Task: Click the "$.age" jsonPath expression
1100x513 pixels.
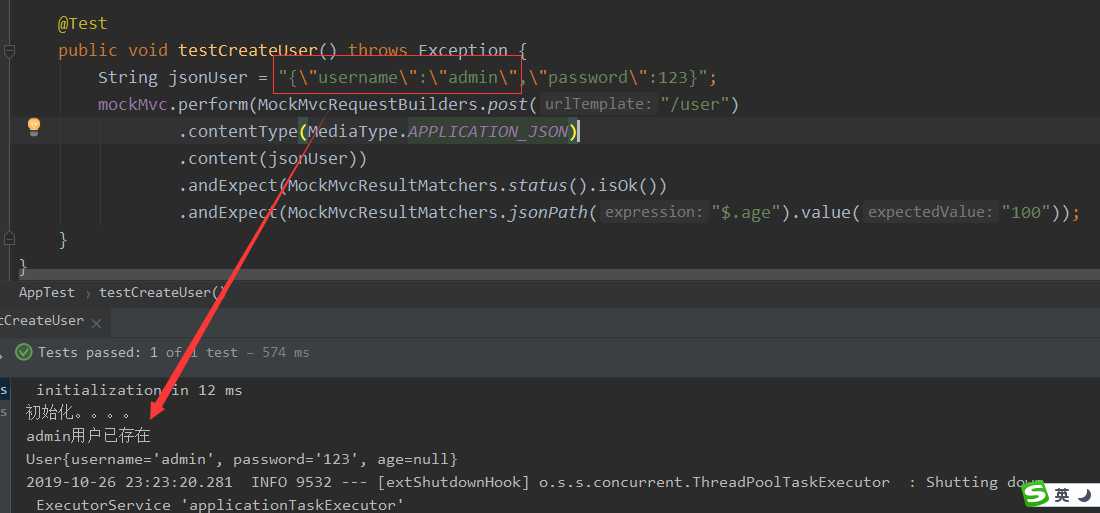Action: click(x=746, y=213)
